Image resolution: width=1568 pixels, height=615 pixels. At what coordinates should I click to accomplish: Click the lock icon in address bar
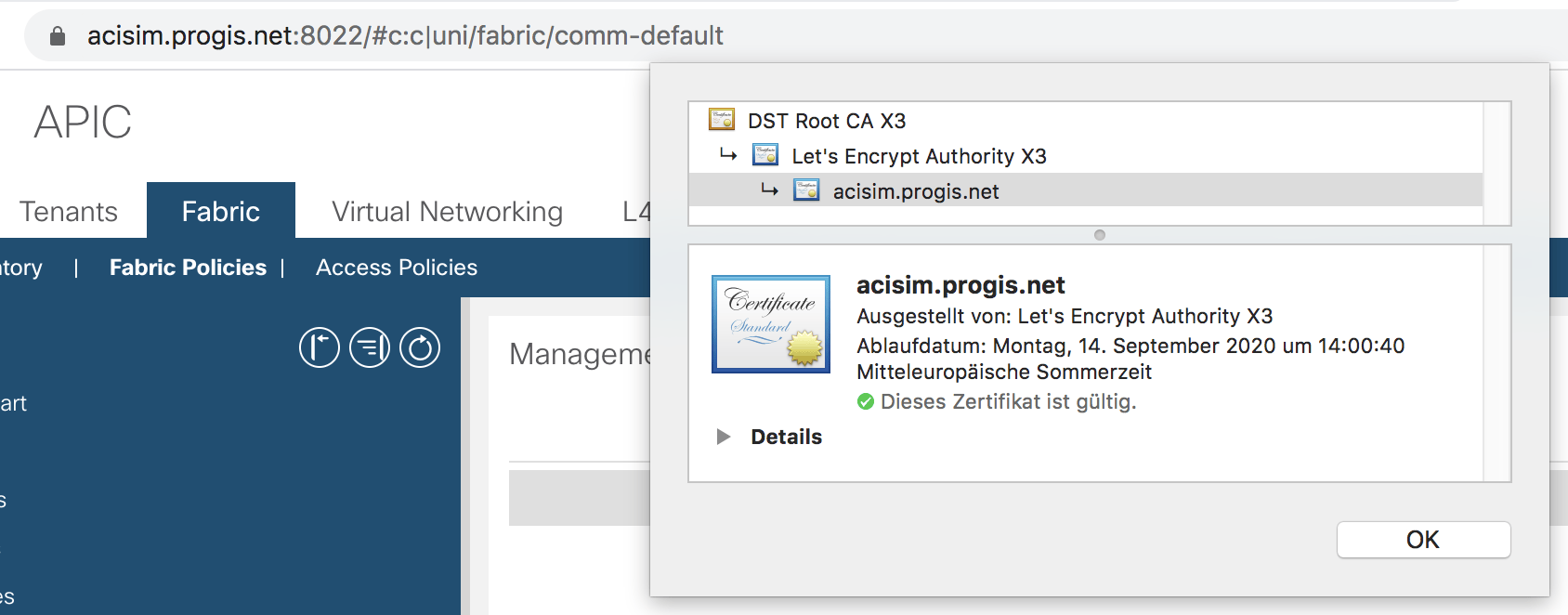(58, 36)
